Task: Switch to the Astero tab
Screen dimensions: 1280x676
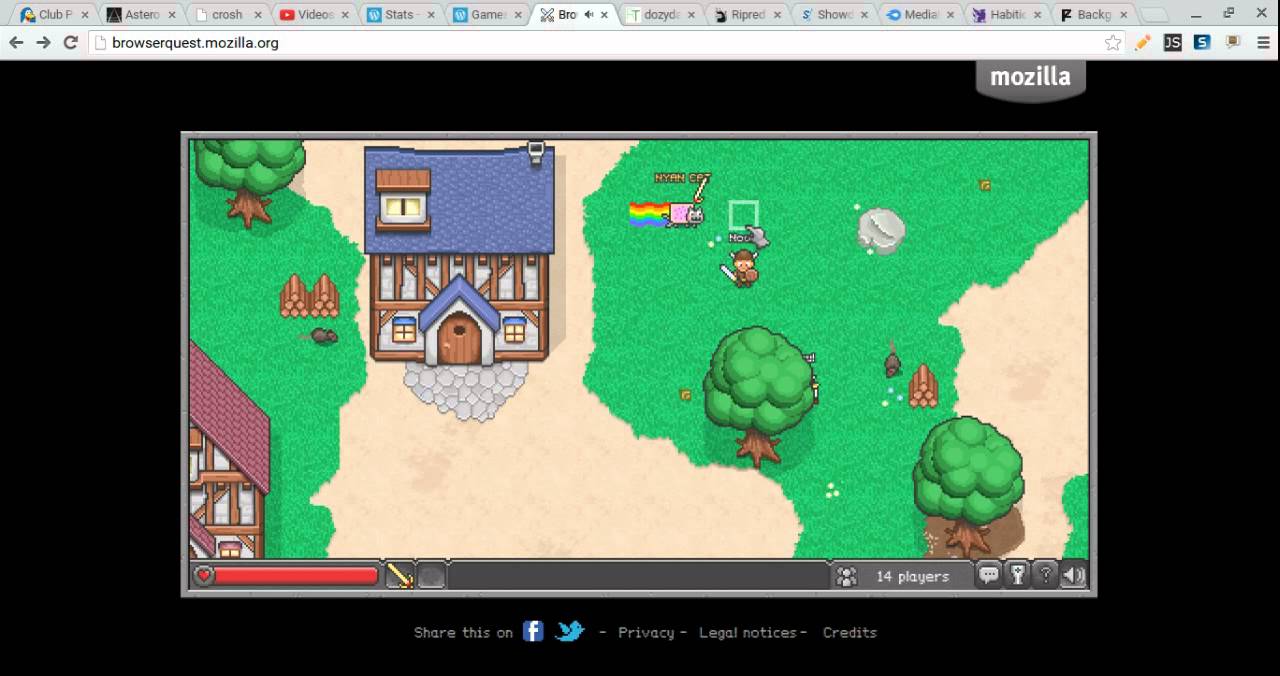Action: (x=141, y=15)
